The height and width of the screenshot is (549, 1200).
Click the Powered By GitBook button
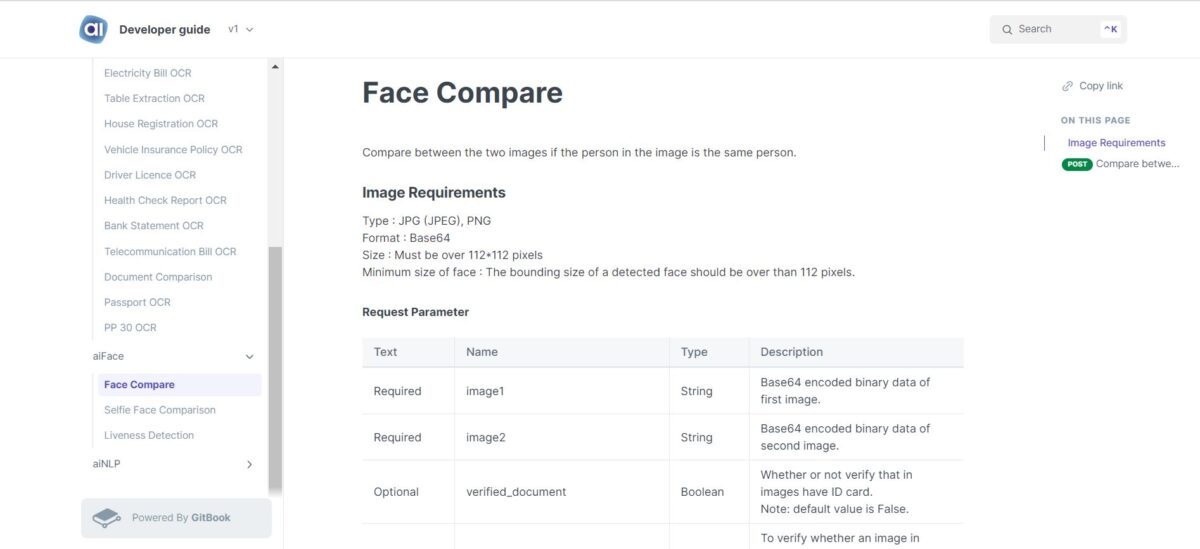click(x=176, y=518)
